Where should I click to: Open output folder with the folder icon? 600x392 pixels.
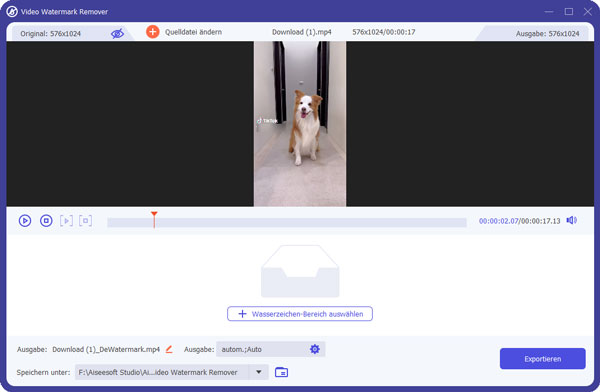[281, 372]
